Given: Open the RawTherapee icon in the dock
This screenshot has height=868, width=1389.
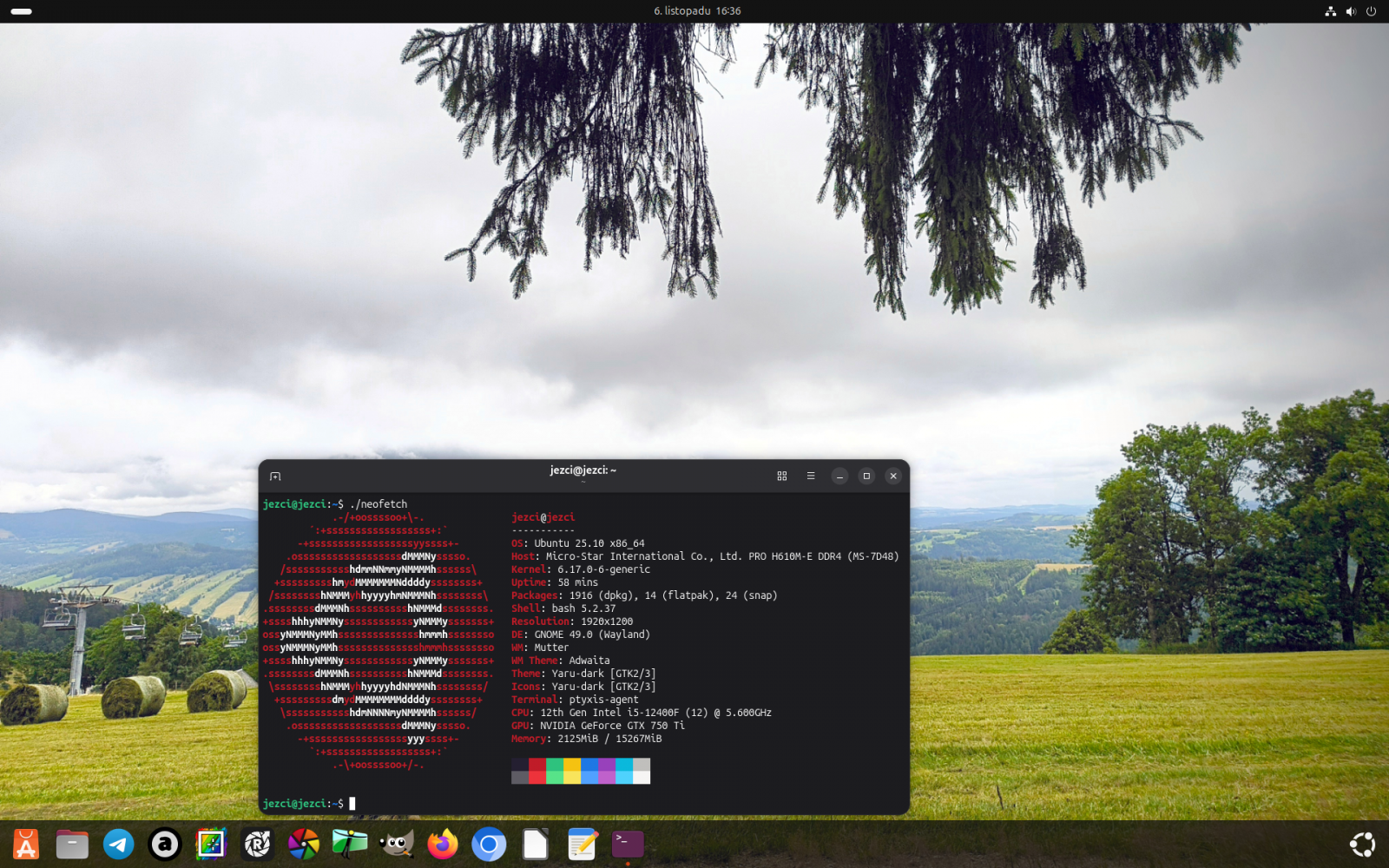Looking at the screenshot, I should point(258,844).
